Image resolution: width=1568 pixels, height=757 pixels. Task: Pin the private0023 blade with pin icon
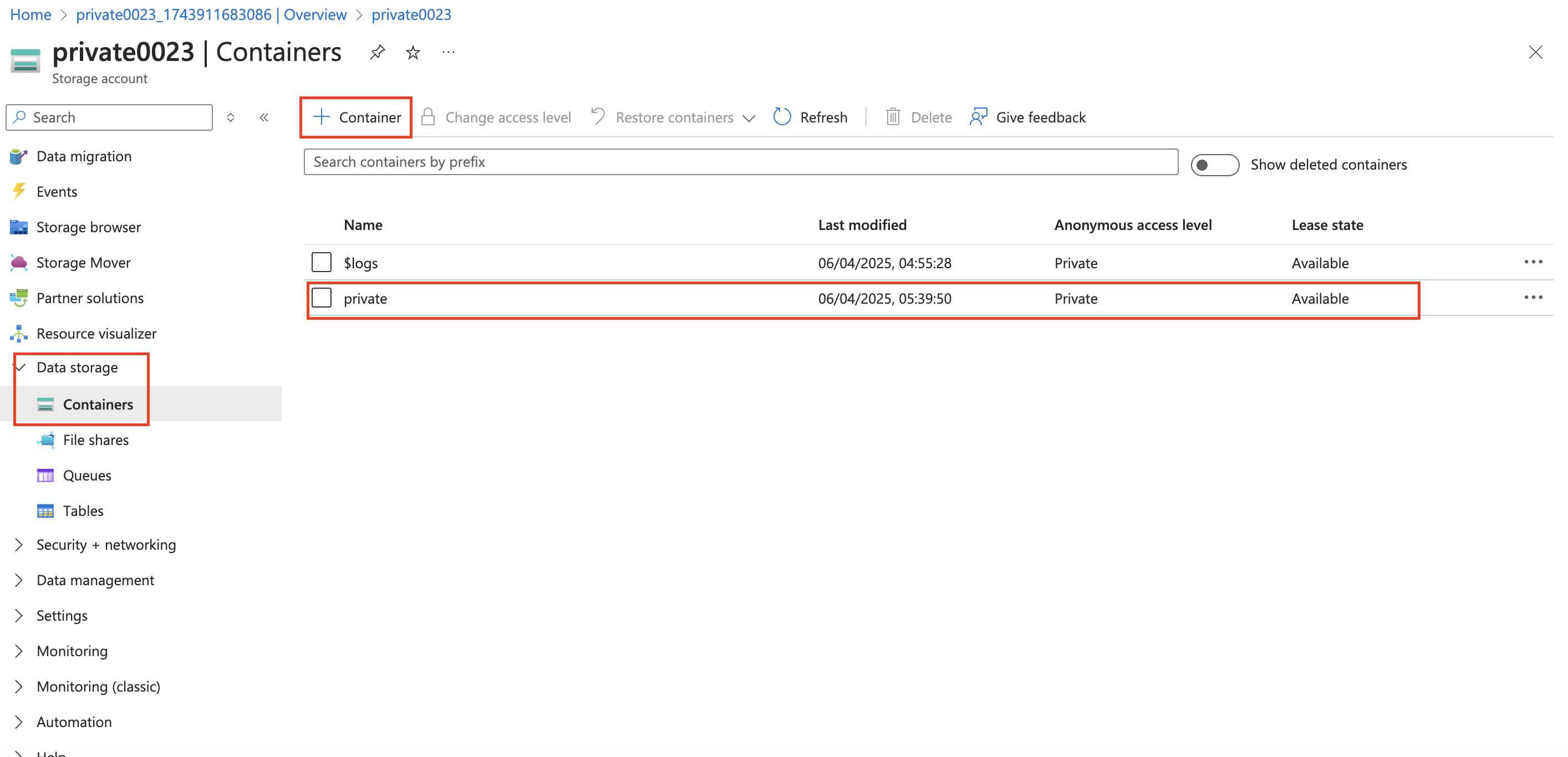coord(378,52)
